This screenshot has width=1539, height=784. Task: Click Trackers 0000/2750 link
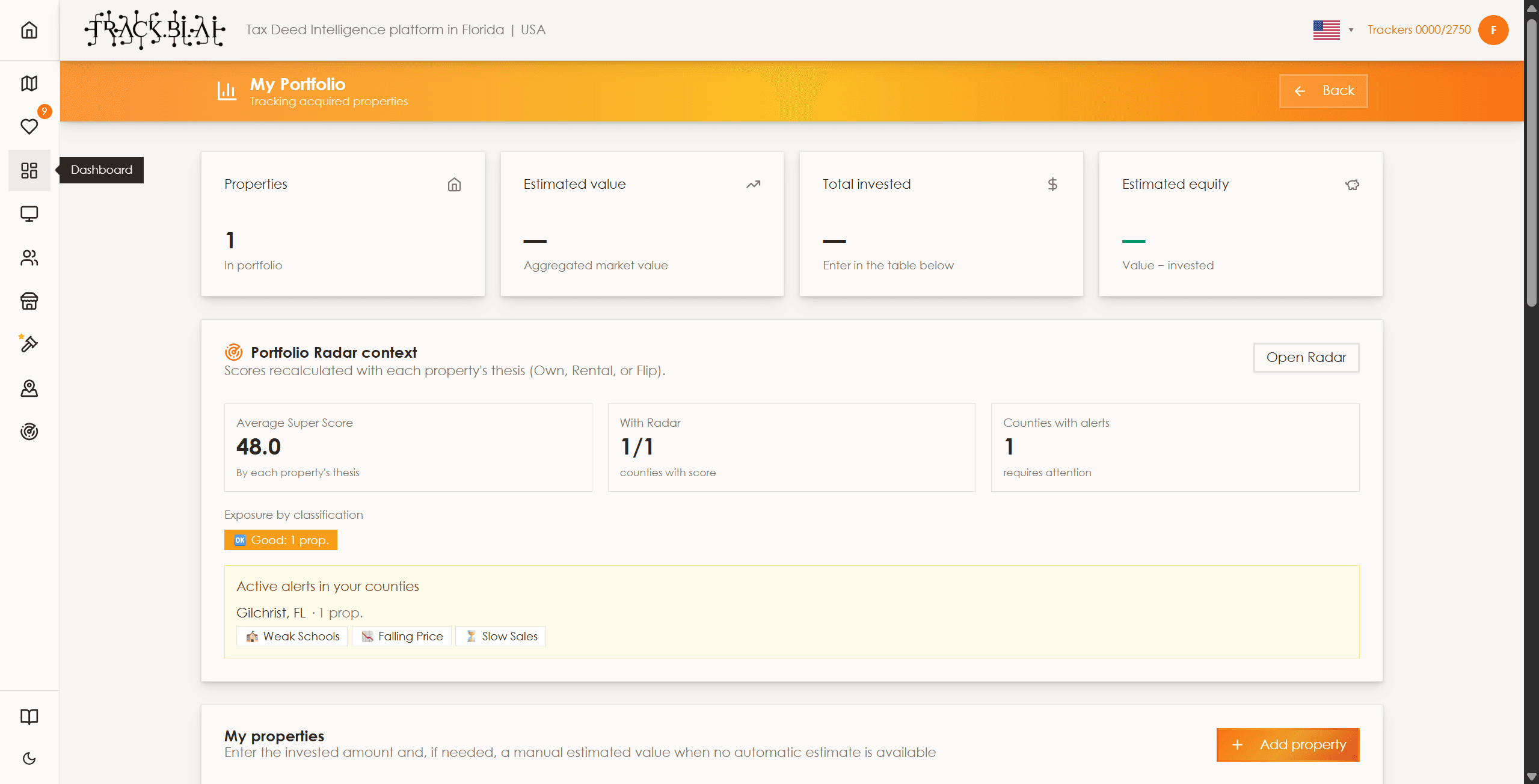[x=1419, y=29]
